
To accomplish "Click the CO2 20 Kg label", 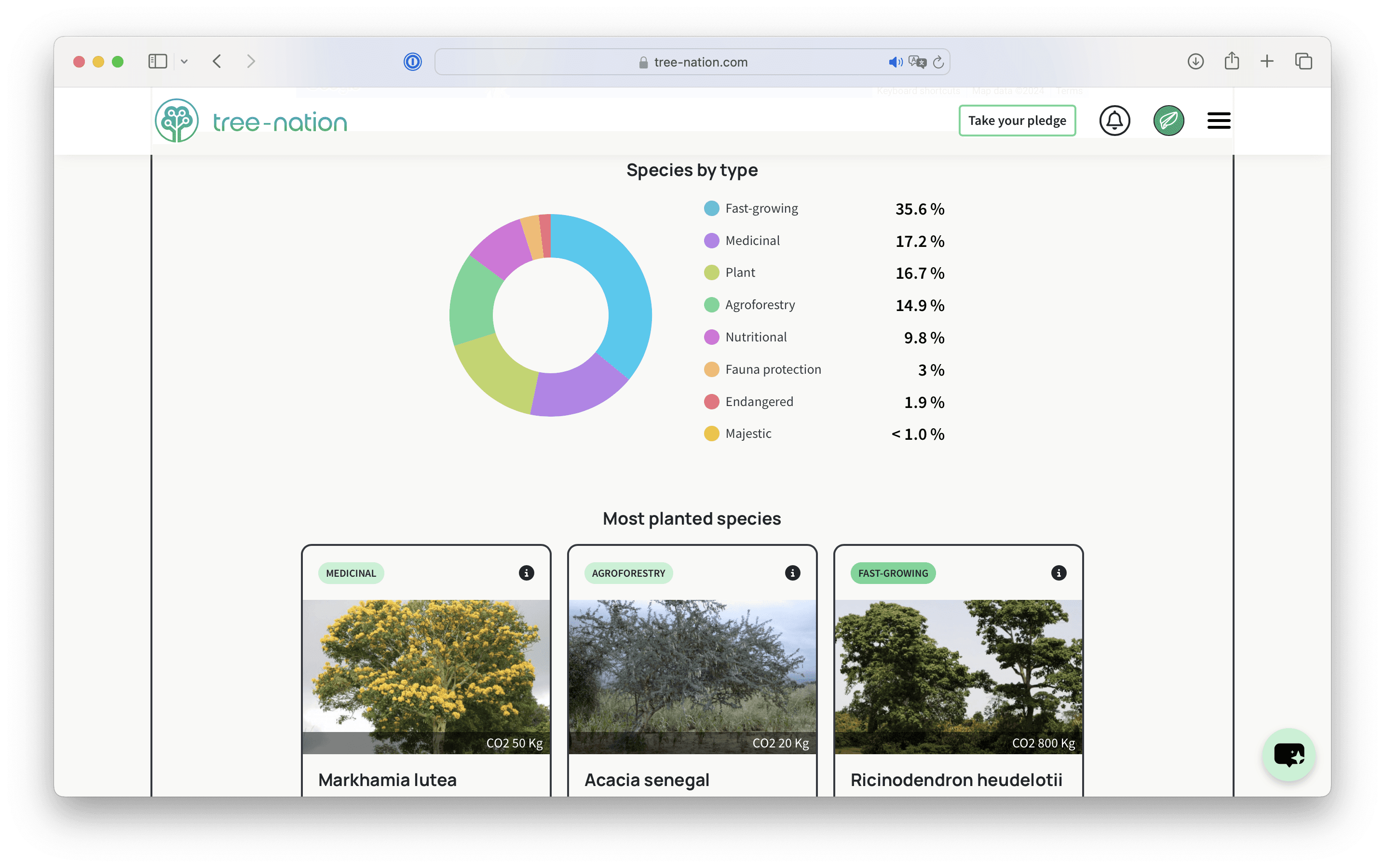I will 781,743.
